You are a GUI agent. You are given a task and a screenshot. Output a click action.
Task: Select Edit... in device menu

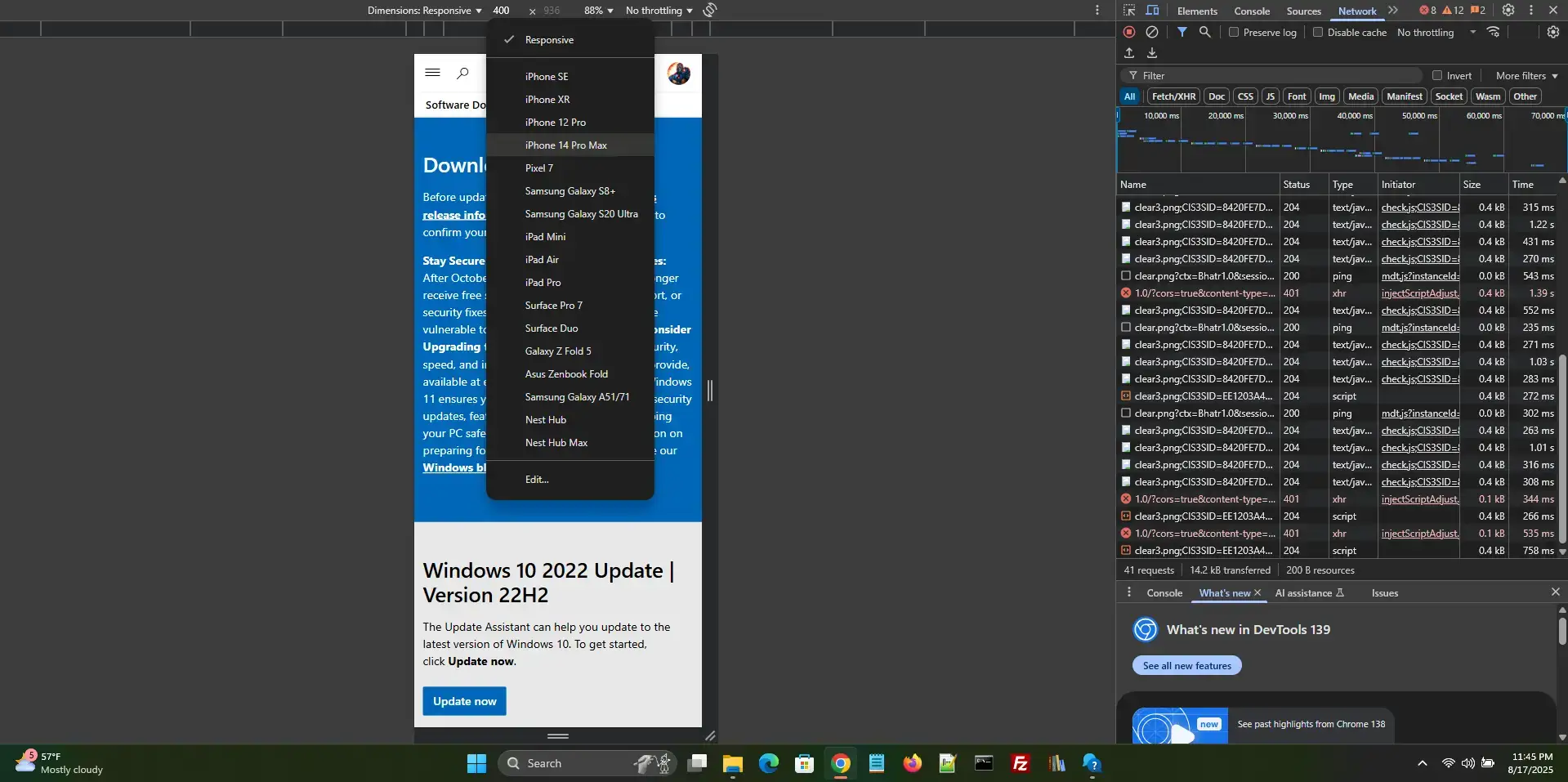570,479
